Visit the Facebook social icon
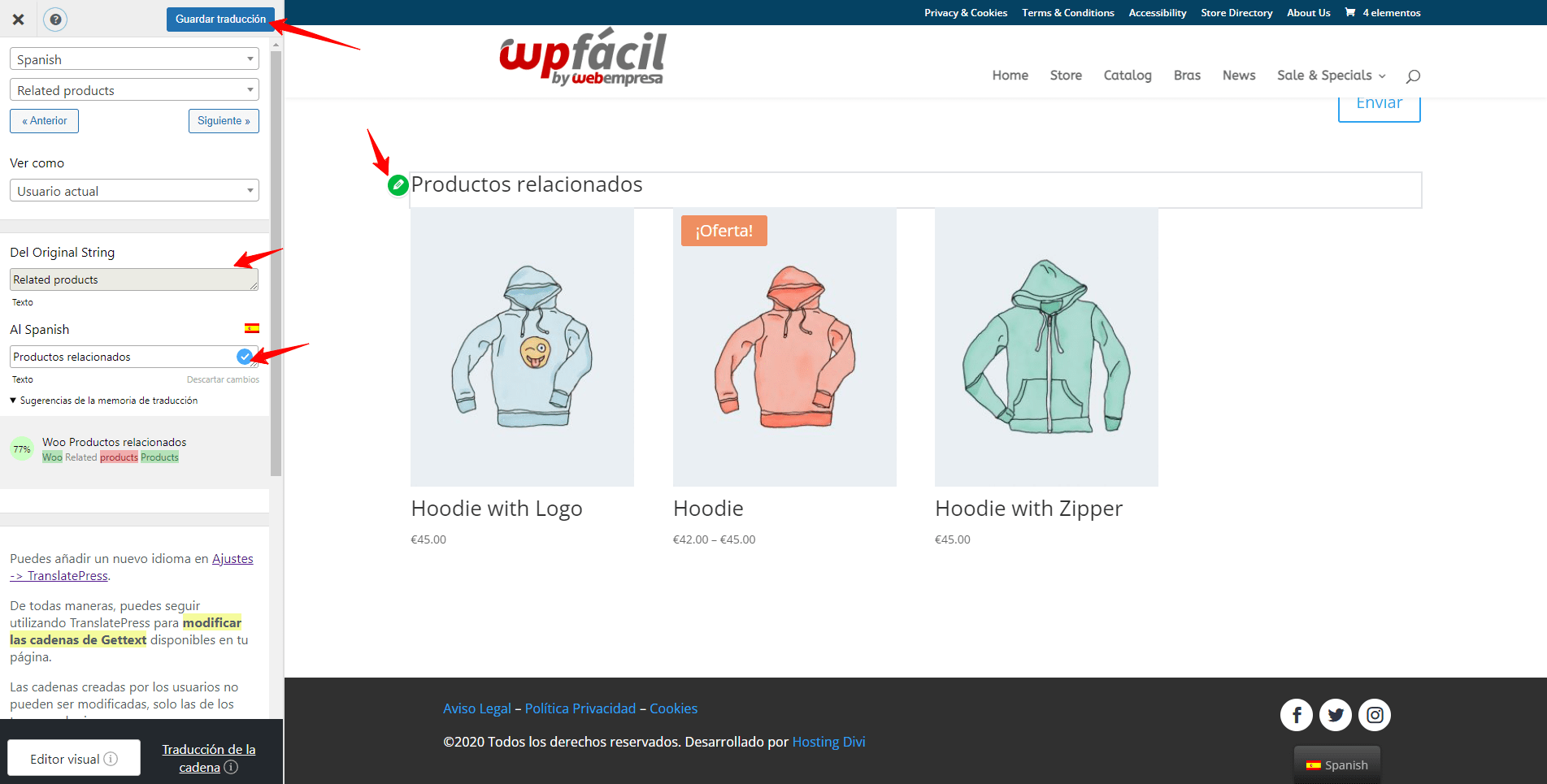Image resolution: width=1547 pixels, height=784 pixels. pos(1297,715)
